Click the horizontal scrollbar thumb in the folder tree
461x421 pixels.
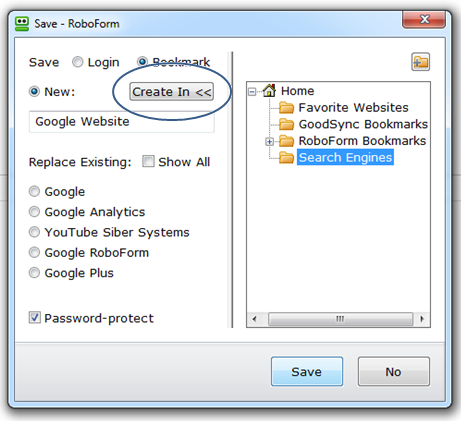point(340,319)
